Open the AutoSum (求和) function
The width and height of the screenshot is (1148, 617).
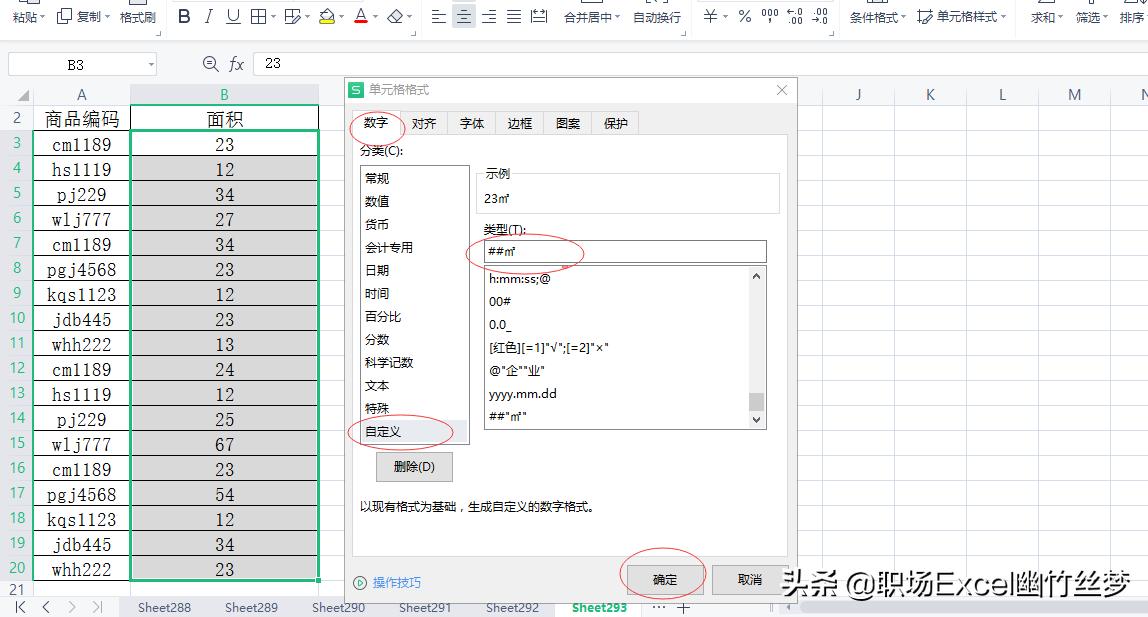pyautogui.click(x=1043, y=17)
